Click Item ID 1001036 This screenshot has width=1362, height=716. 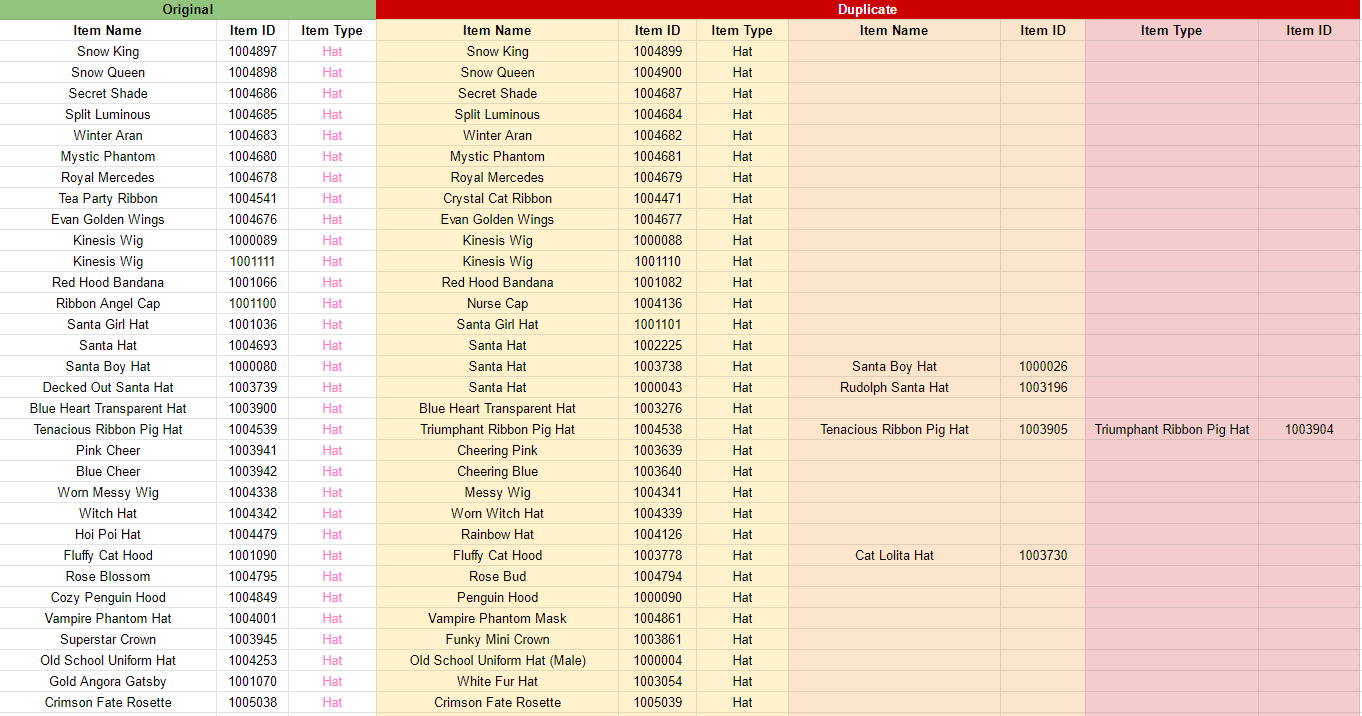tap(252, 324)
